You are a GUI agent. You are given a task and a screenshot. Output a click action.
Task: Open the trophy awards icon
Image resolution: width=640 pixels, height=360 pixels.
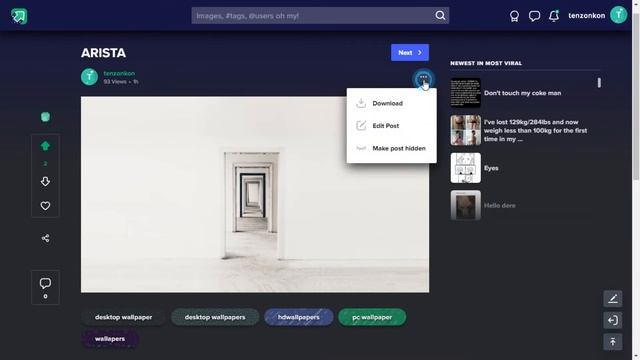514,16
